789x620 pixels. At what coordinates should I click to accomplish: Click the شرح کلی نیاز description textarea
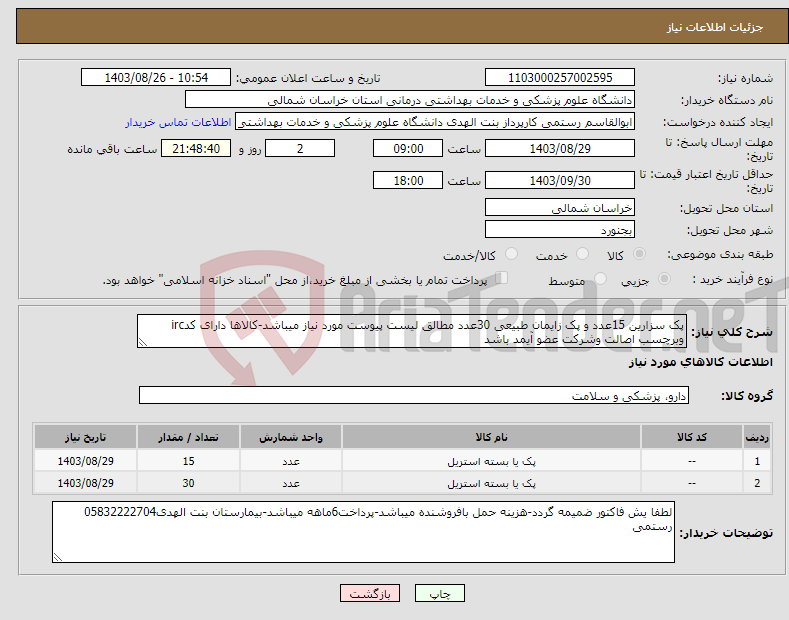coord(412,331)
